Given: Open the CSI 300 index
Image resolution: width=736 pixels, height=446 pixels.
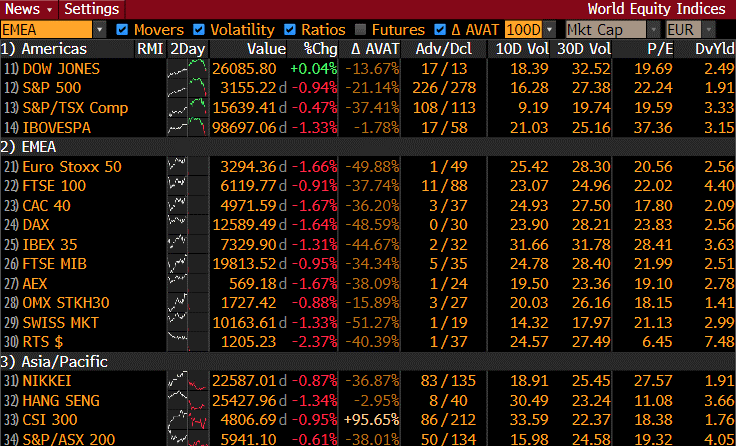Looking at the screenshot, I should point(50,420).
